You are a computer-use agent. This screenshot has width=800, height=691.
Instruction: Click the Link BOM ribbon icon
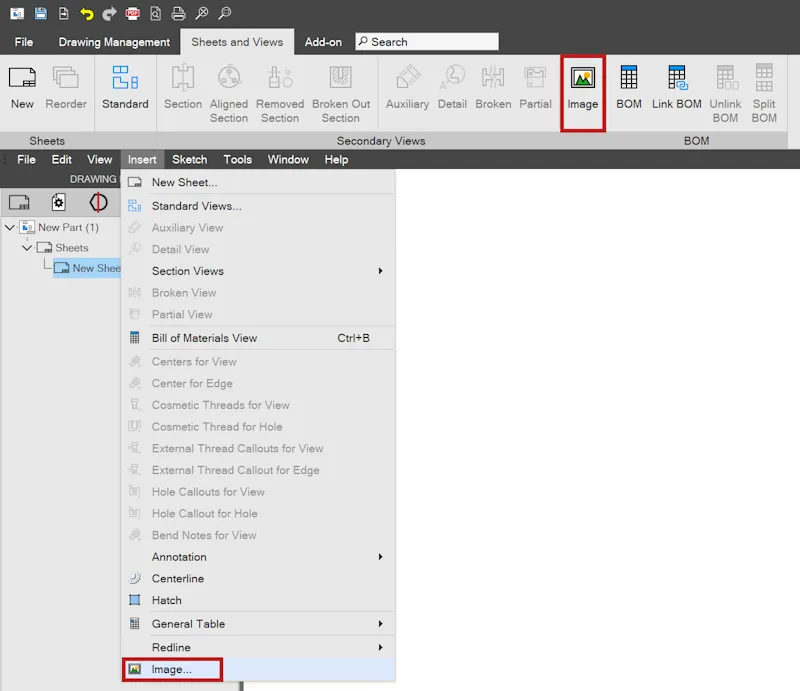click(x=677, y=87)
